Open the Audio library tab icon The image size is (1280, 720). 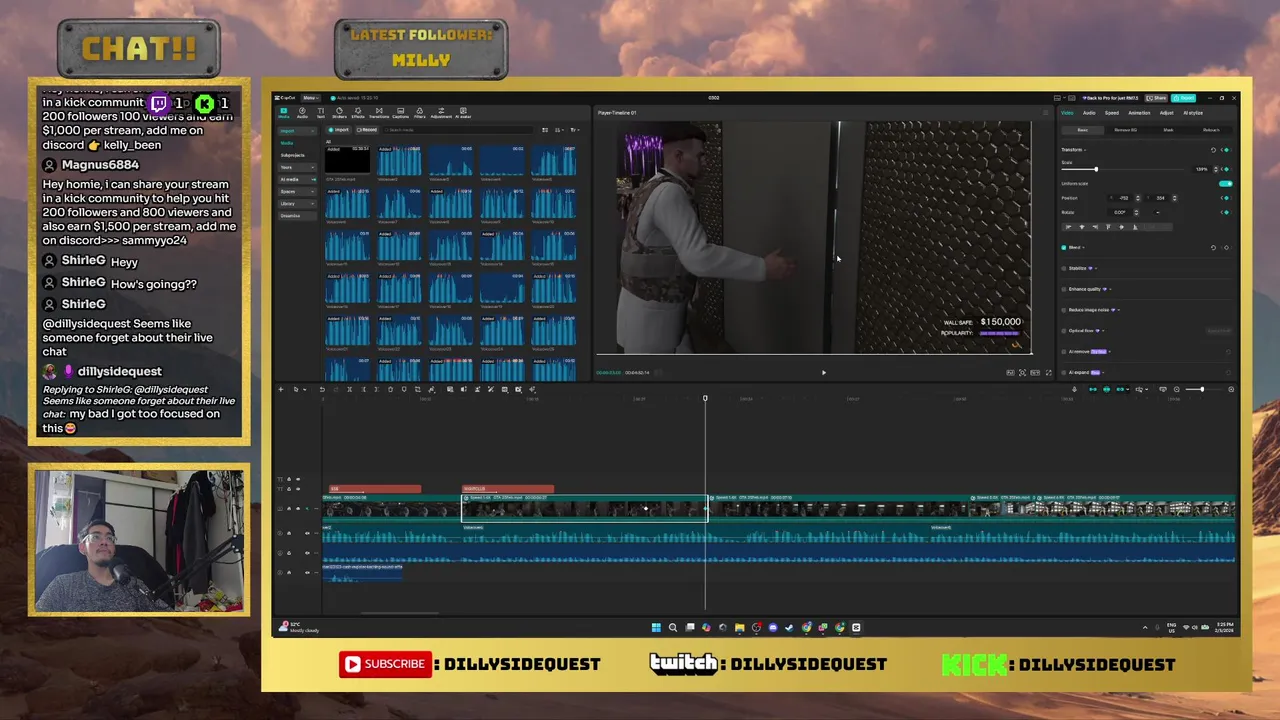coord(302,113)
